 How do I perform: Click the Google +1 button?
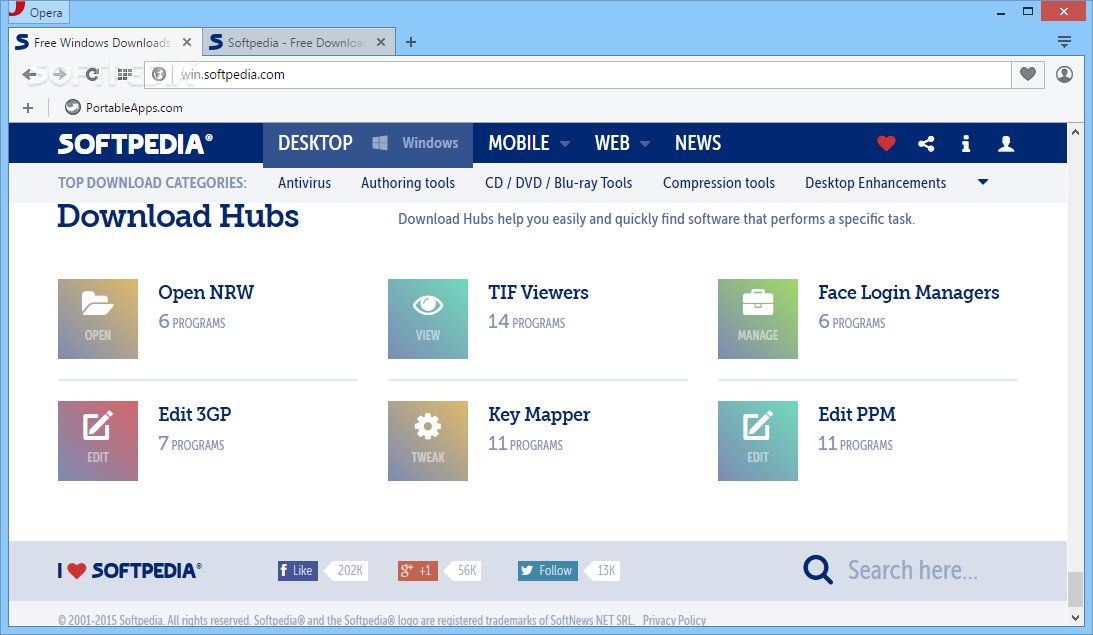pos(418,570)
